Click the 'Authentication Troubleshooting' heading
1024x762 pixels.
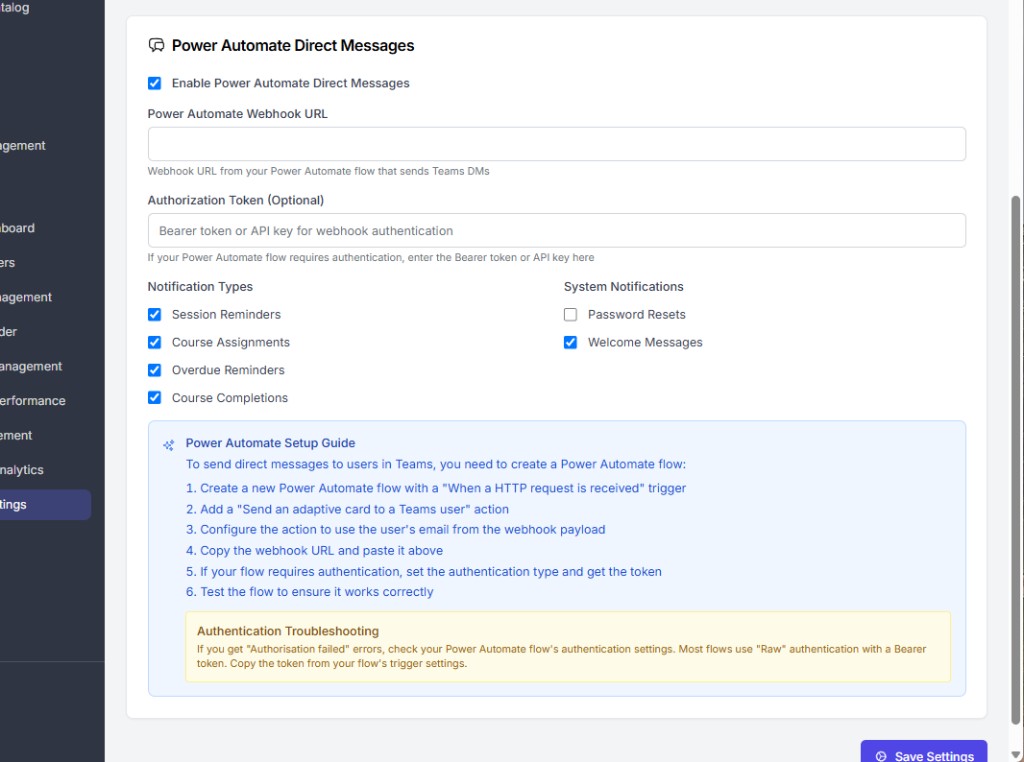coord(288,631)
